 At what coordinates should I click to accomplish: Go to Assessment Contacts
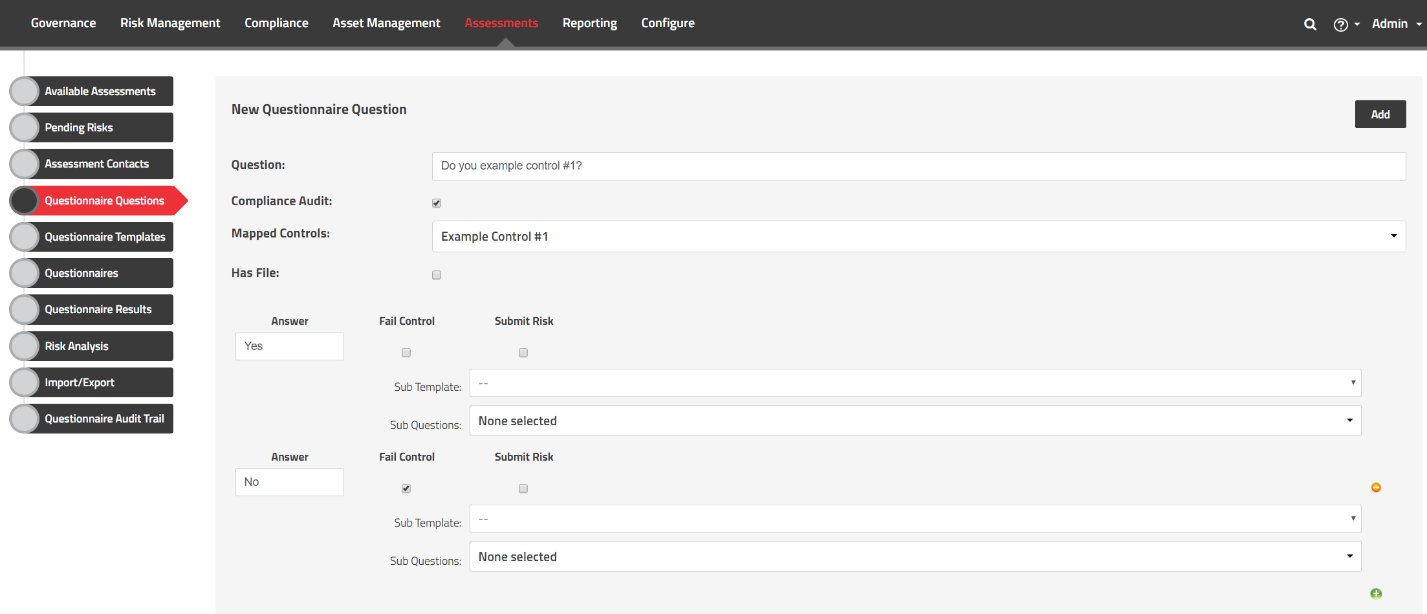(100, 164)
